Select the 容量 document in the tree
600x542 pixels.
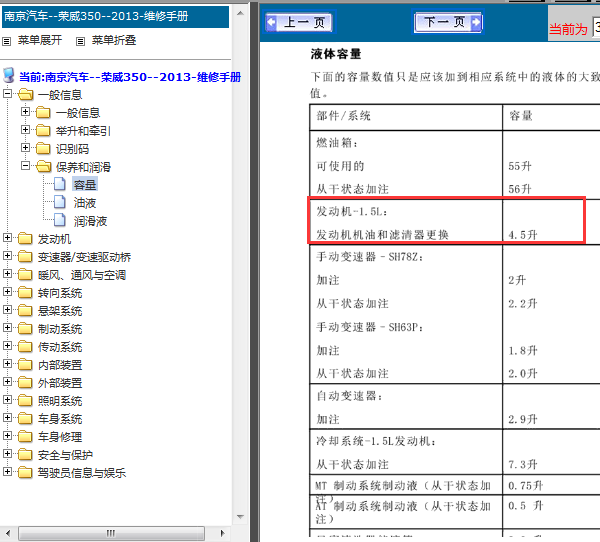coord(85,184)
